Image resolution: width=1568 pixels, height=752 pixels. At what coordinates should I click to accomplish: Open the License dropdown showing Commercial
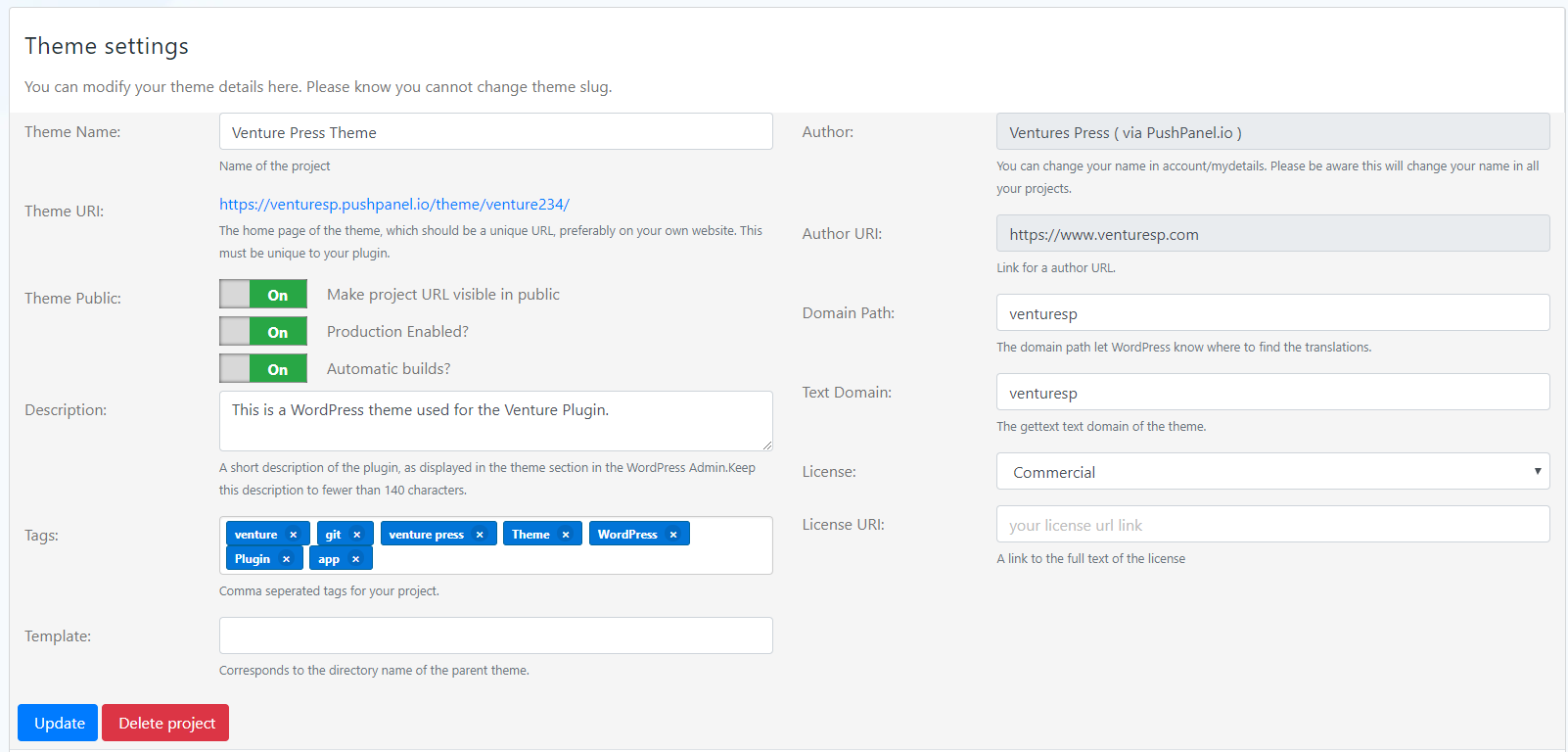[x=1272, y=472]
